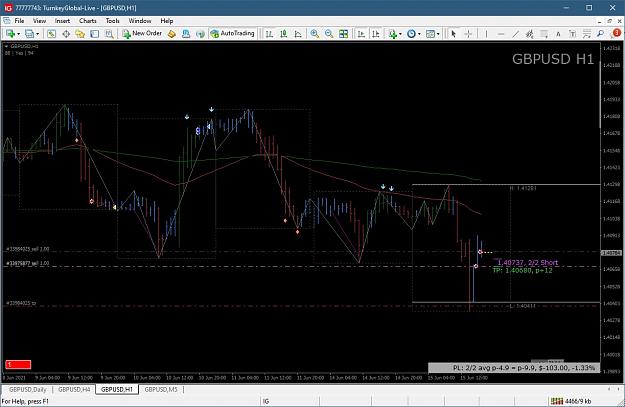625x407 pixels.
Task: Select the Trendline drawing tool
Action: [x=515, y=34]
